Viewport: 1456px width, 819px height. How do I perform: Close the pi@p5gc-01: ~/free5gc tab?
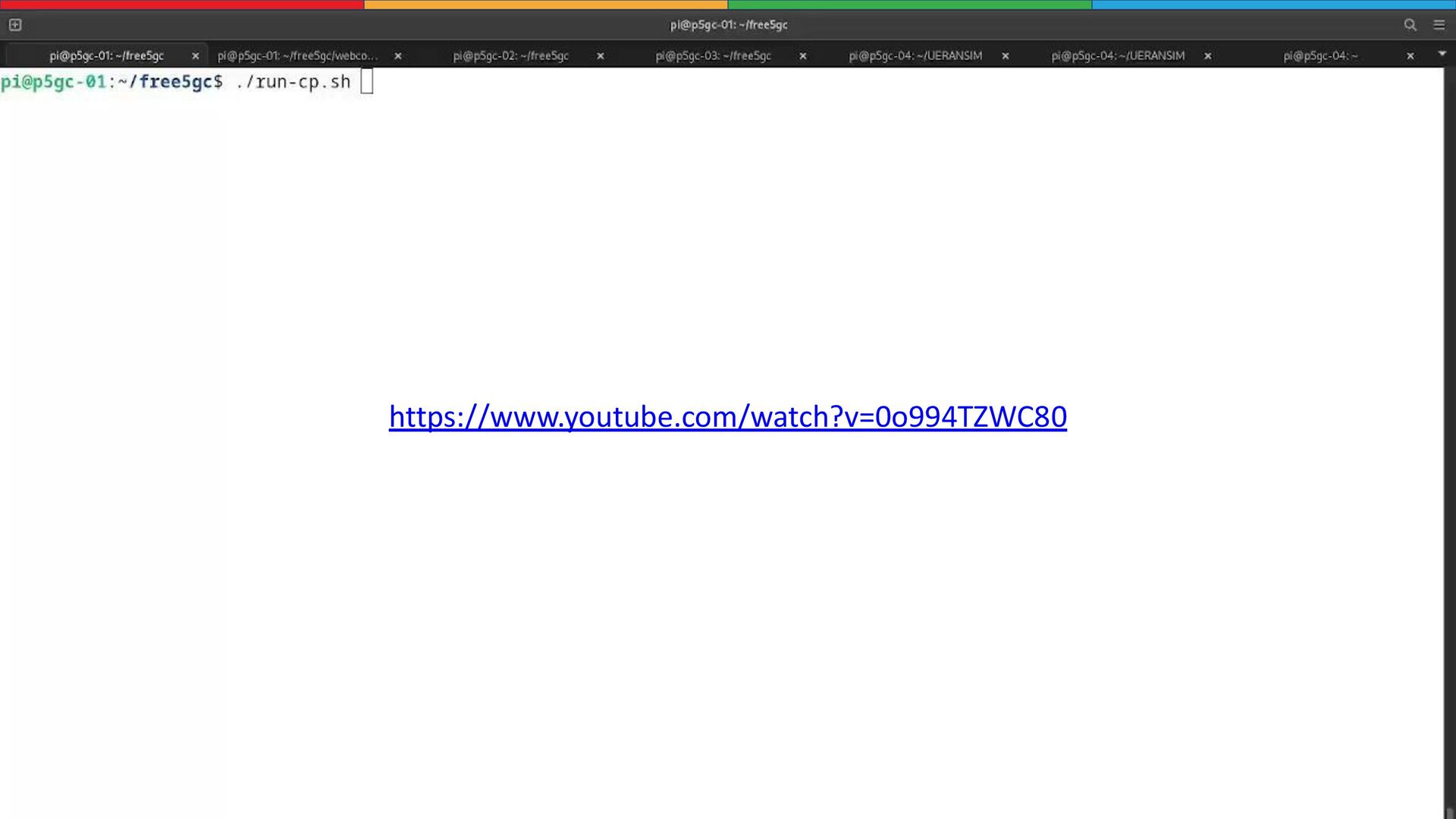coord(196,56)
